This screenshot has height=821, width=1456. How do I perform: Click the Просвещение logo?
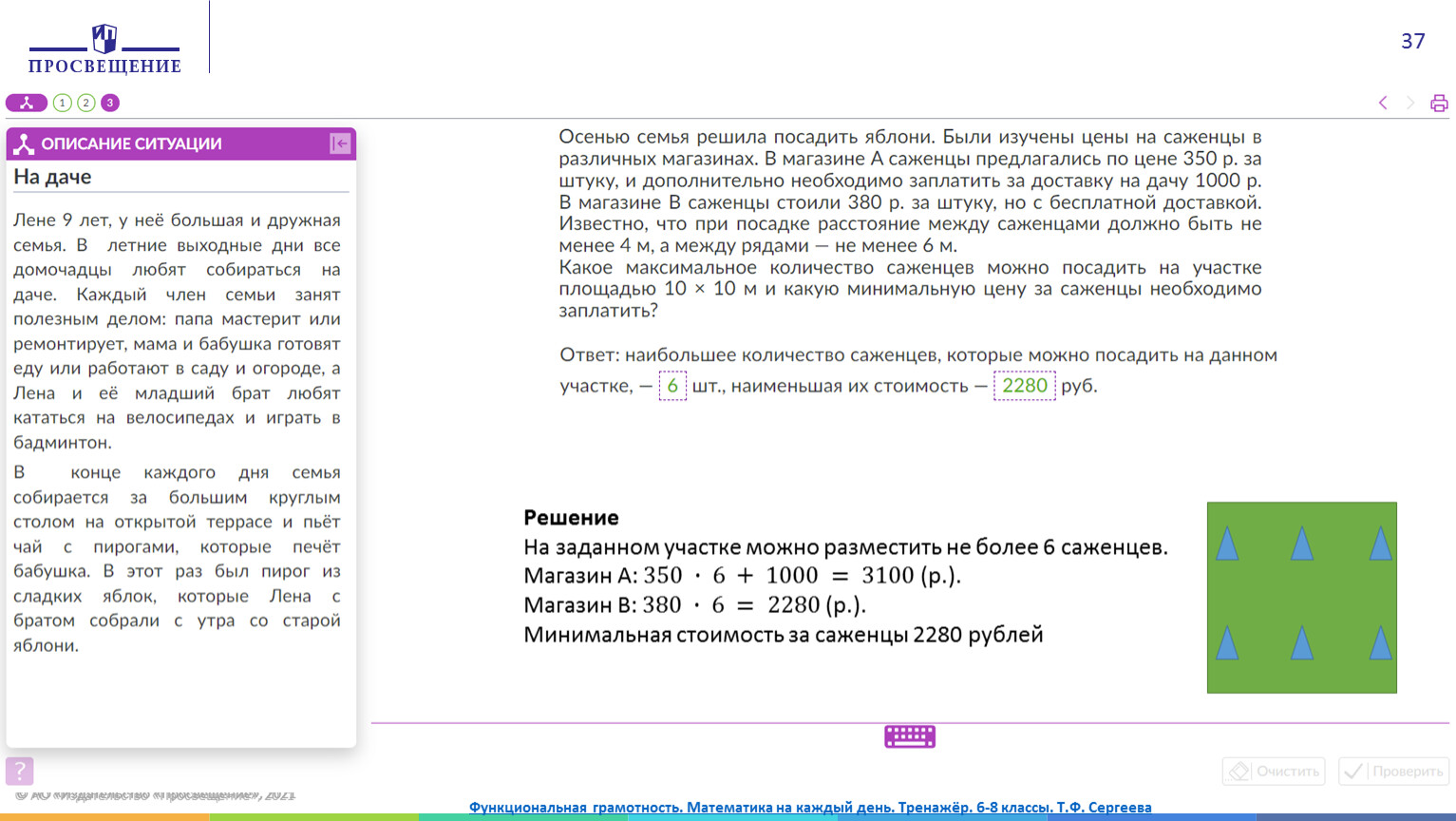coord(104,49)
